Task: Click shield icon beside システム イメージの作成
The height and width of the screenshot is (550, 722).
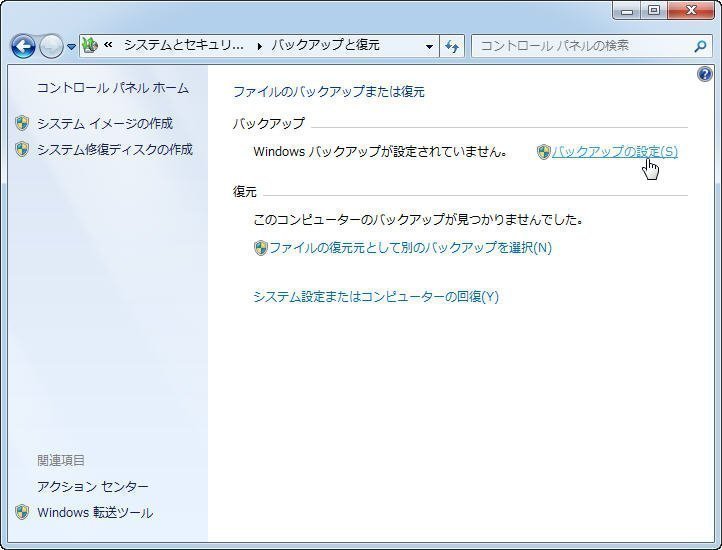Action: pyautogui.click(x=22, y=123)
